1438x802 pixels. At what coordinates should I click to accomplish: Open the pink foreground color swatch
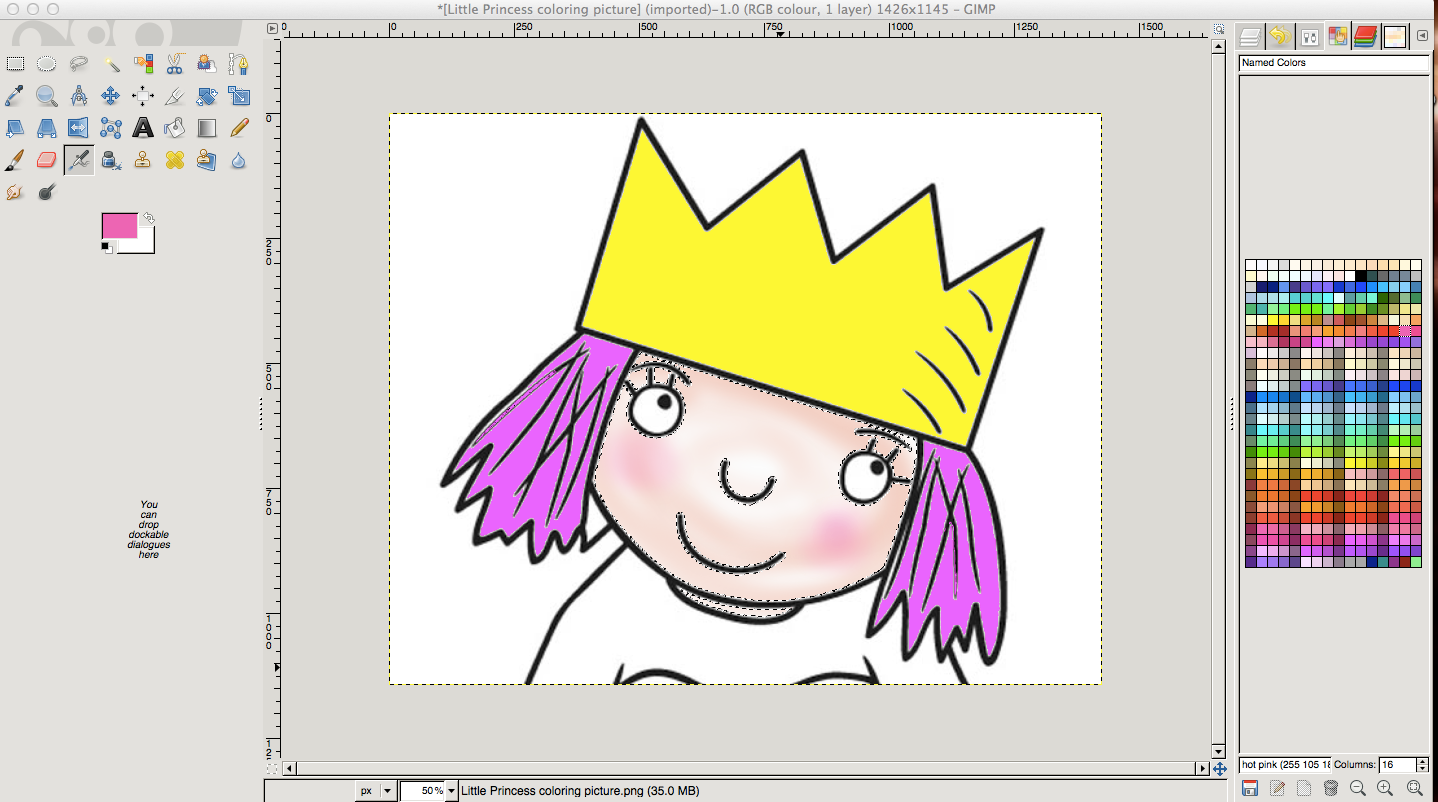(119, 226)
